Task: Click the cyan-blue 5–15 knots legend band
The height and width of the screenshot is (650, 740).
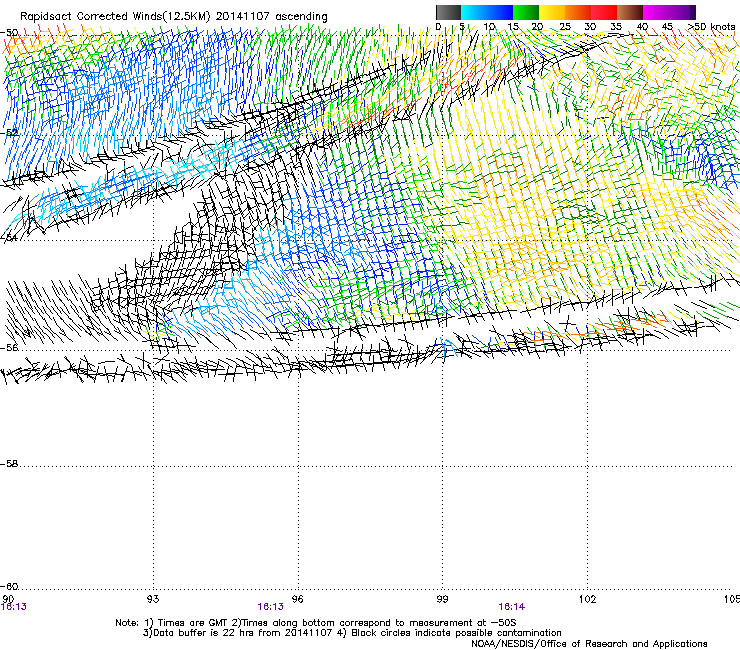Action: [487, 12]
